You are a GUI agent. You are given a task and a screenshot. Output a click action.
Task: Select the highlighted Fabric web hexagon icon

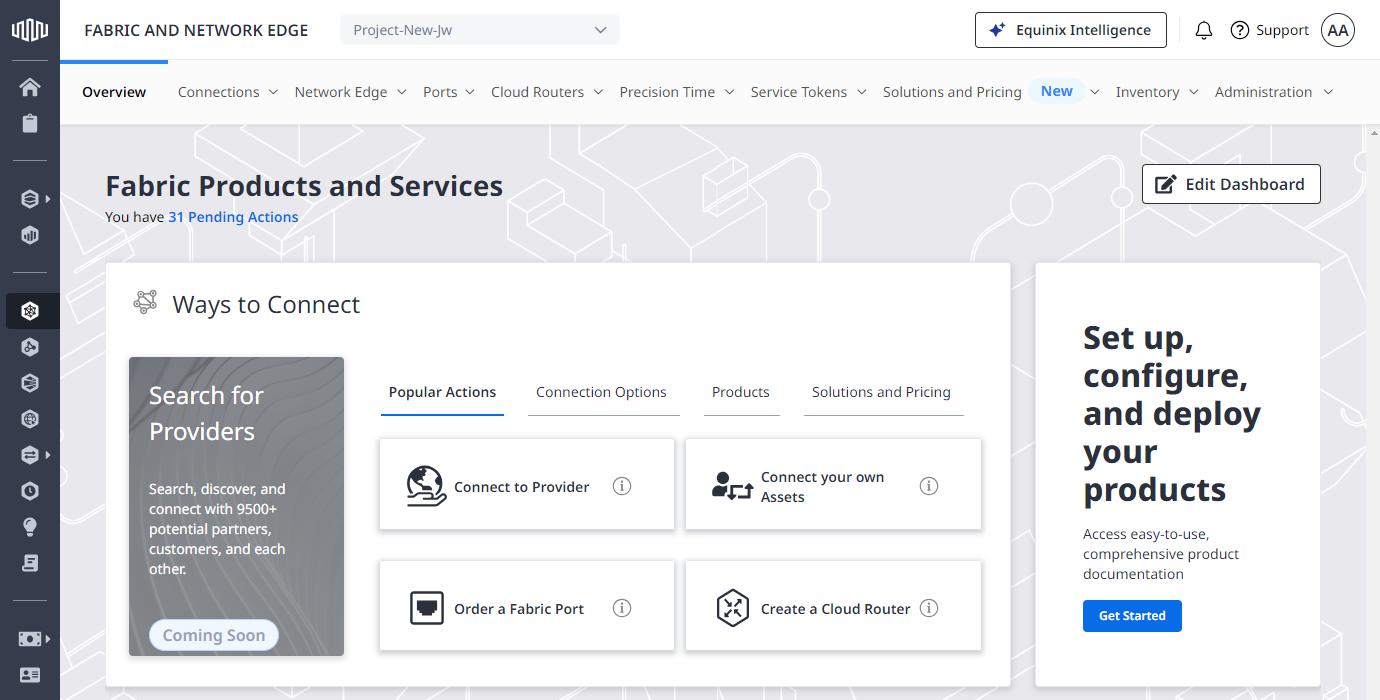coord(30,311)
